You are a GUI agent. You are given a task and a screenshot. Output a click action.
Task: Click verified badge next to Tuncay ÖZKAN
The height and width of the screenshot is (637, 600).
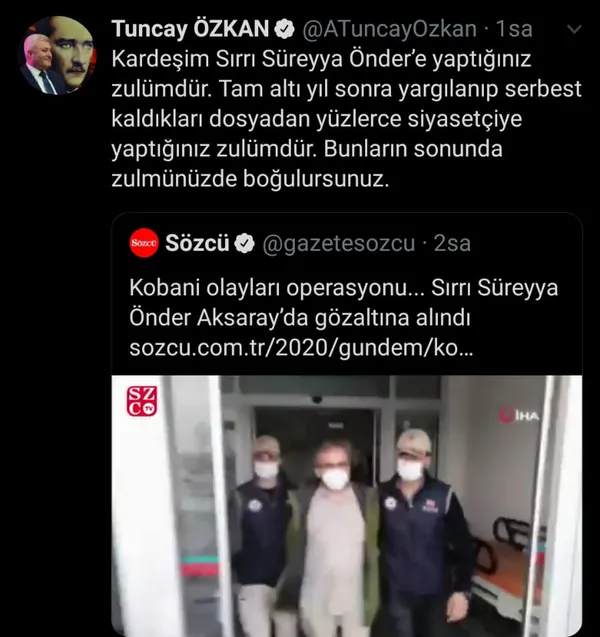[284, 29]
